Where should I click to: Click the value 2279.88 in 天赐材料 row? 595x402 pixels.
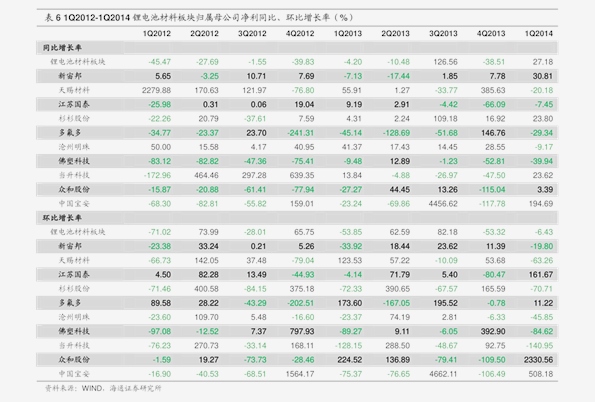pyautogui.click(x=156, y=90)
